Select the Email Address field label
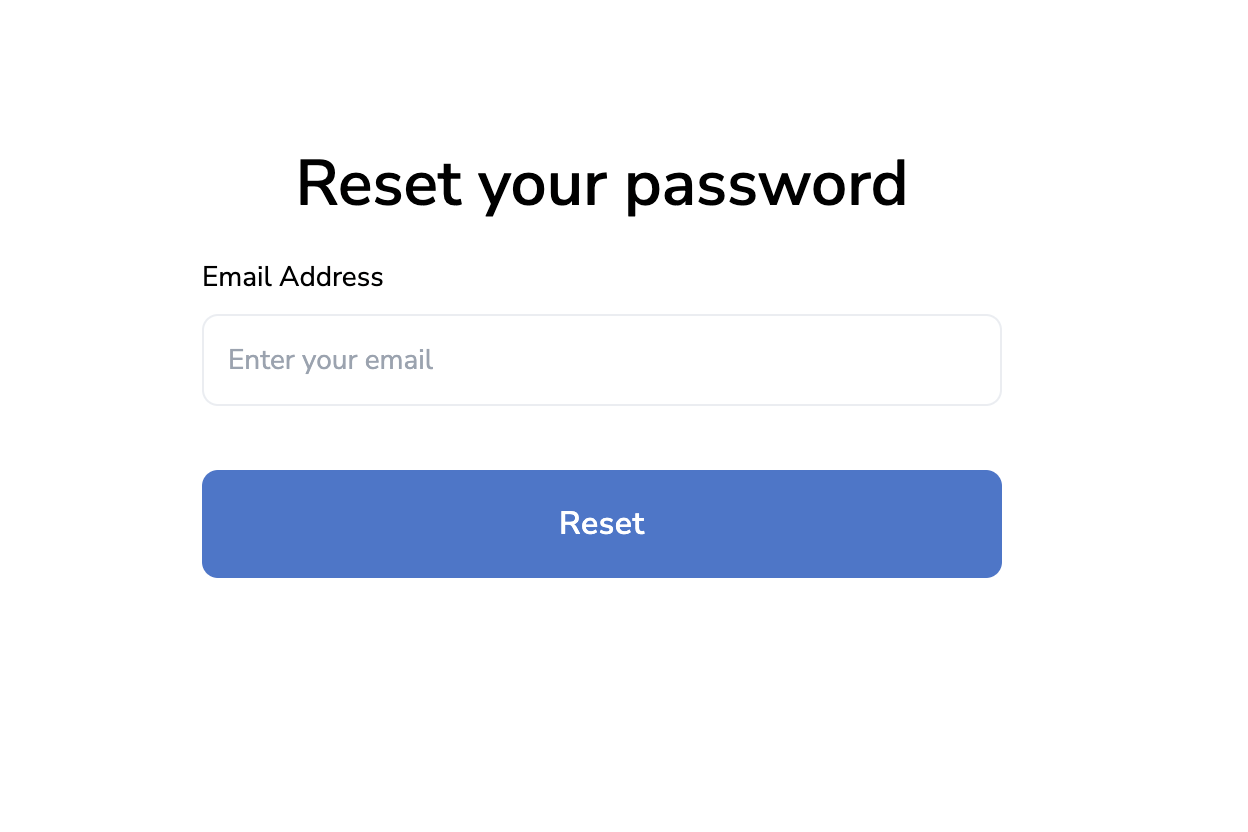This screenshot has height=832, width=1248. (292, 277)
